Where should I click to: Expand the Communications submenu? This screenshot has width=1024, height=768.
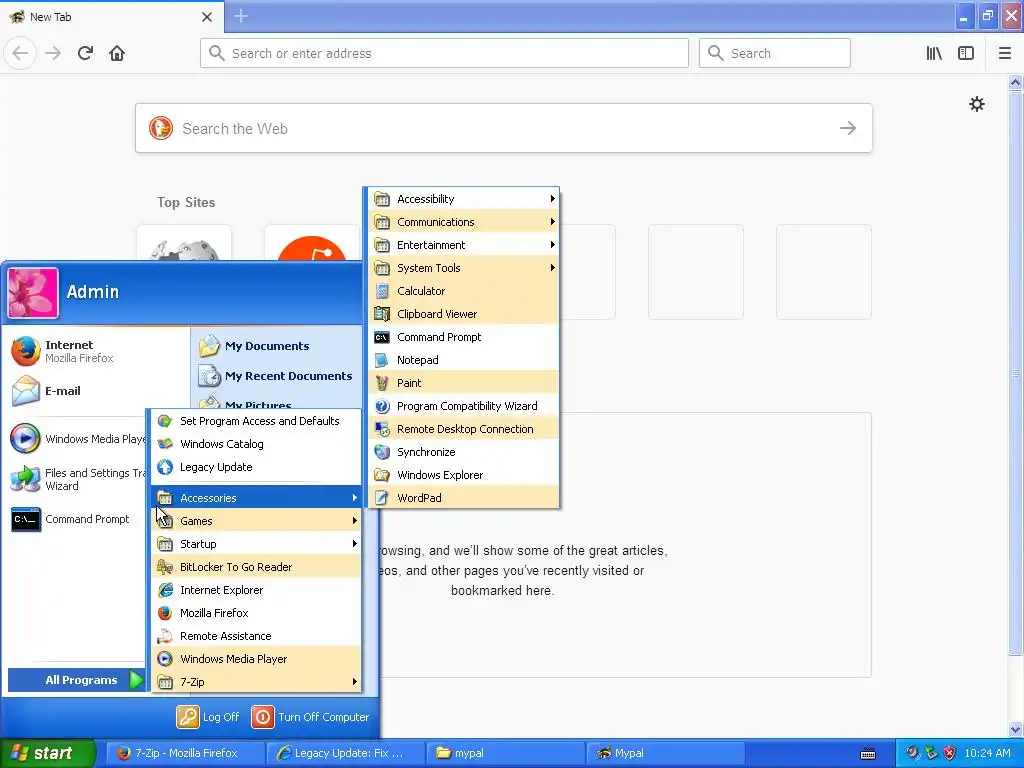pyautogui.click(x=464, y=222)
